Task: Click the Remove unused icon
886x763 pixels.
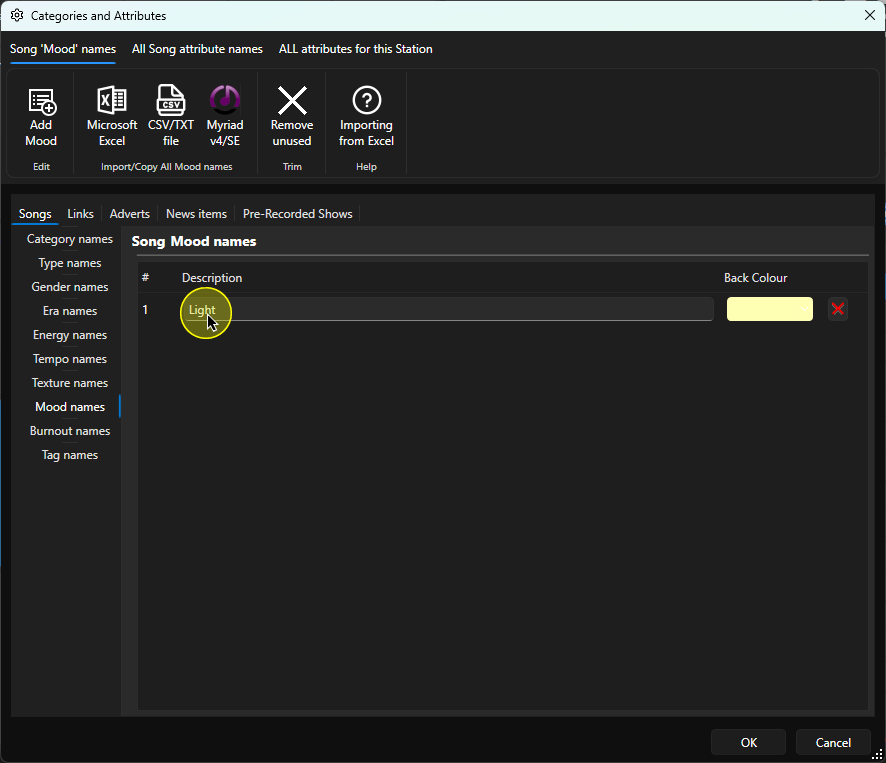Action: click(x=292, y=101)
